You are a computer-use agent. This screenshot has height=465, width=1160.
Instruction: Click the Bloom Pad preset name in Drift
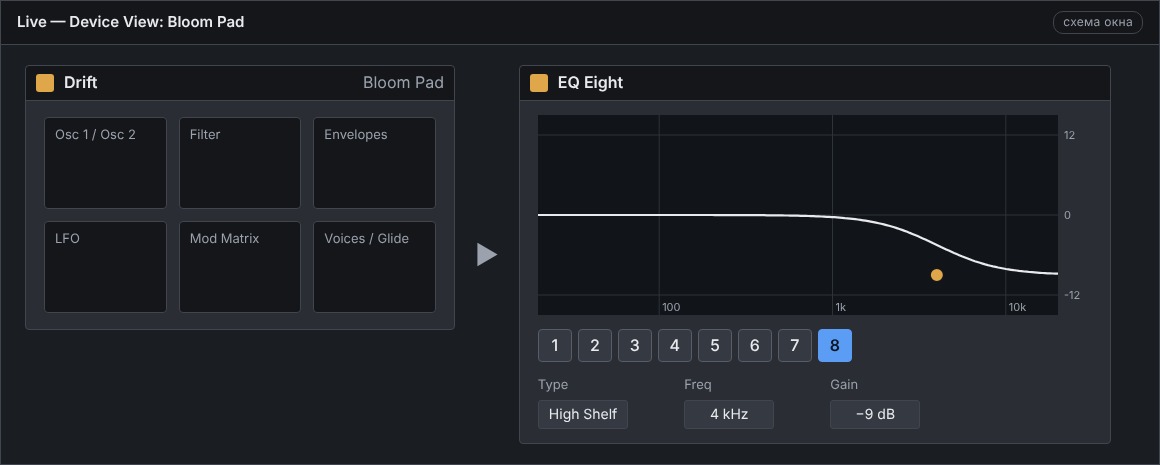tap(403, 83)
